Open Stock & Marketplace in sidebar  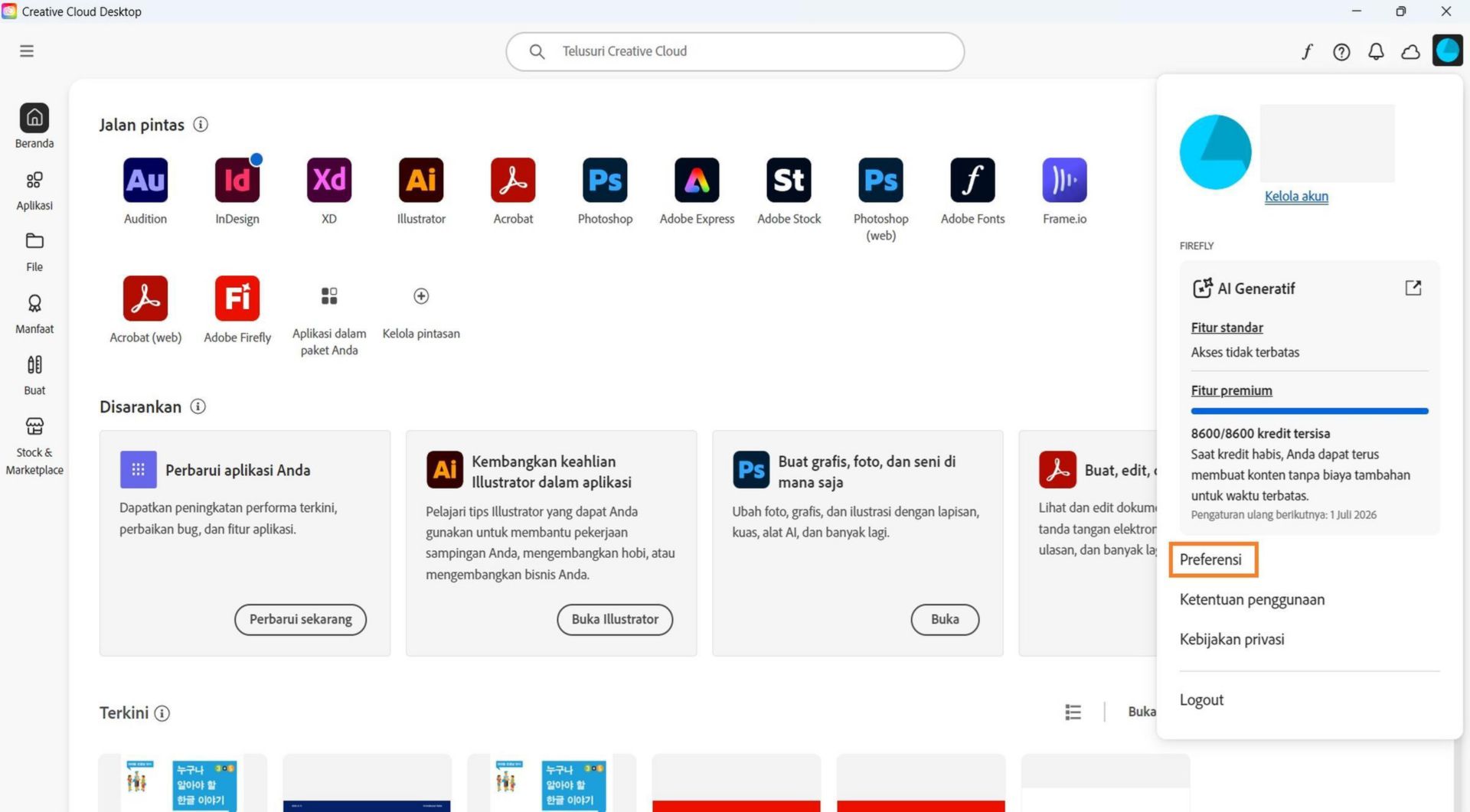(x=34, y=445)
